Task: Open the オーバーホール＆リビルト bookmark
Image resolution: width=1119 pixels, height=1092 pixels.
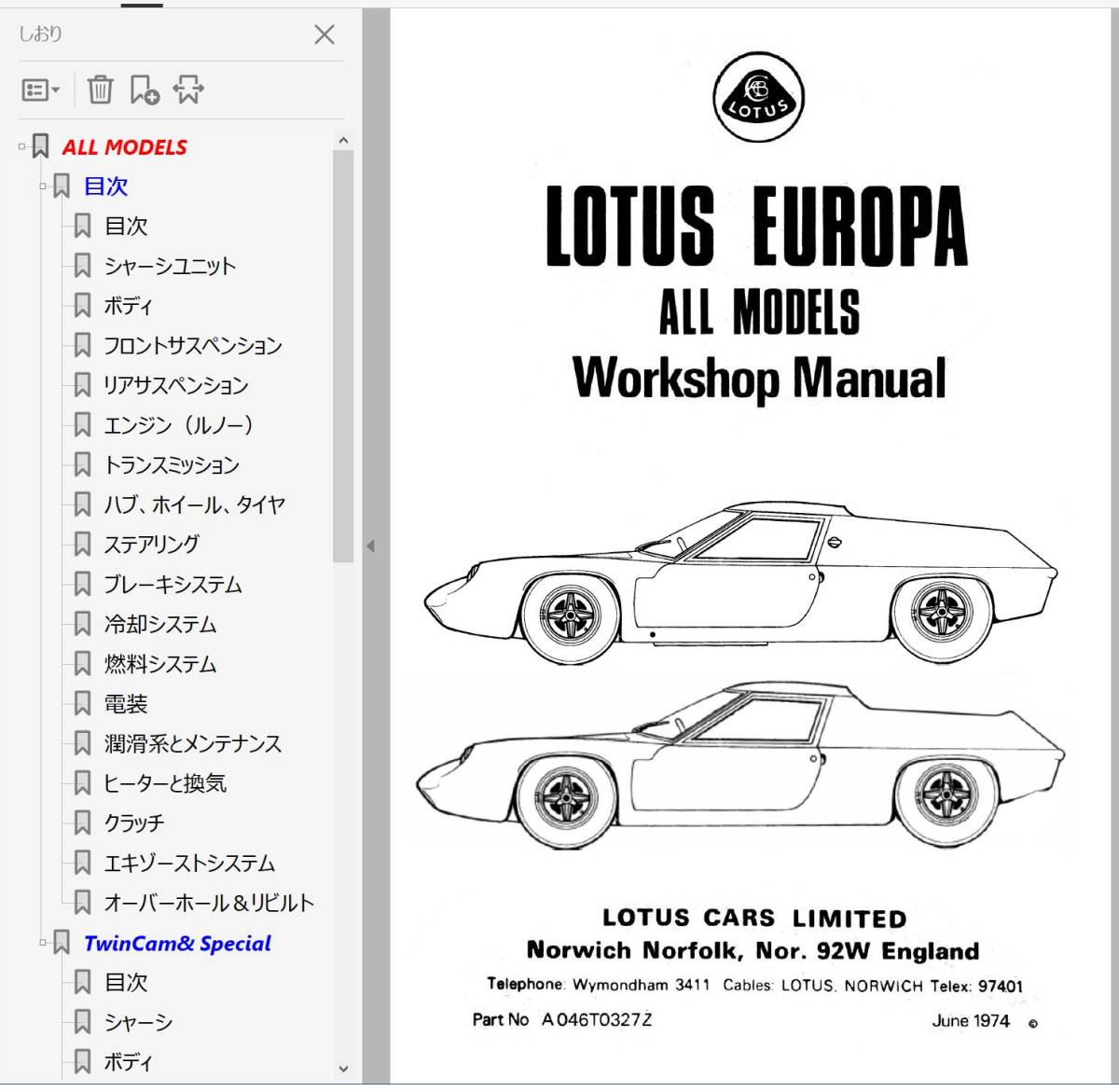Action: click(x=209, y=903)
